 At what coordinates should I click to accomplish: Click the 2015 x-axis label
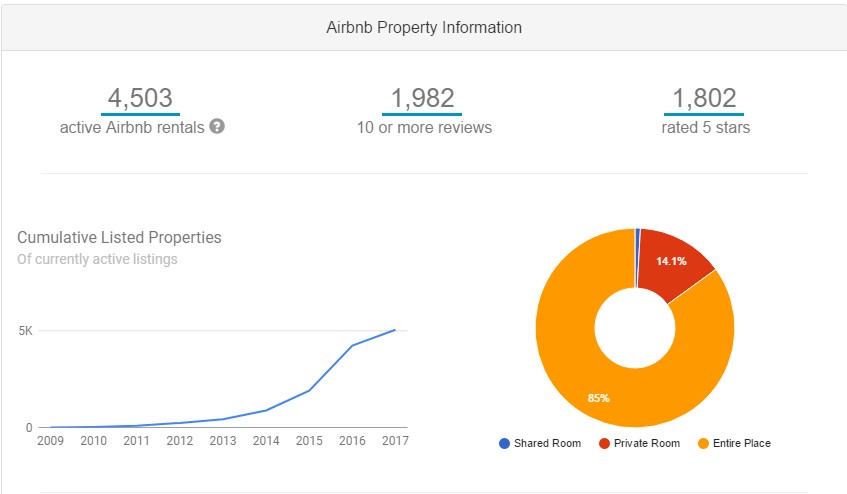pyautogui.click(x=309, y=441)
